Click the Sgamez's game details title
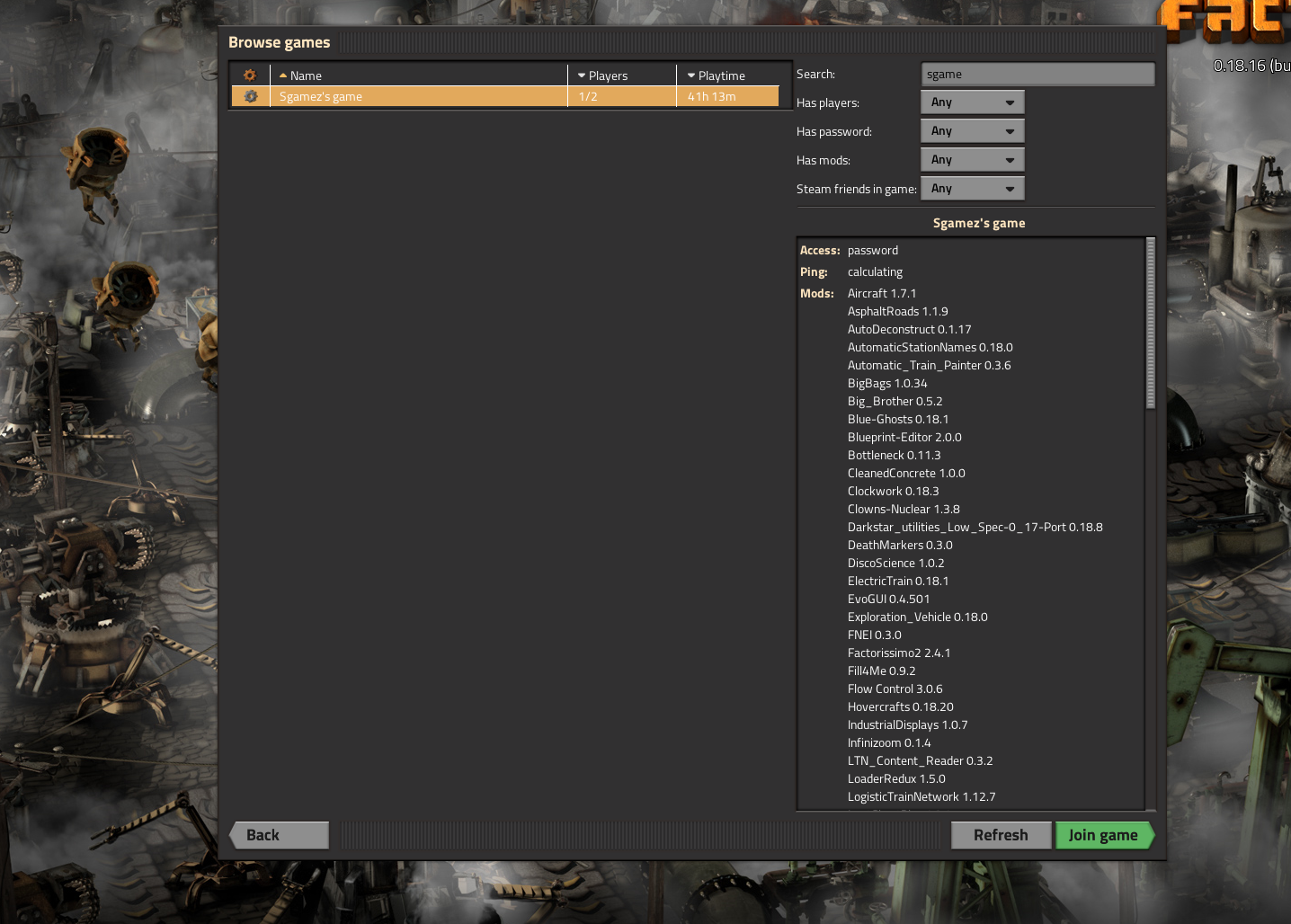This screenshot has height=924, width=1291. tap(979, 223)
